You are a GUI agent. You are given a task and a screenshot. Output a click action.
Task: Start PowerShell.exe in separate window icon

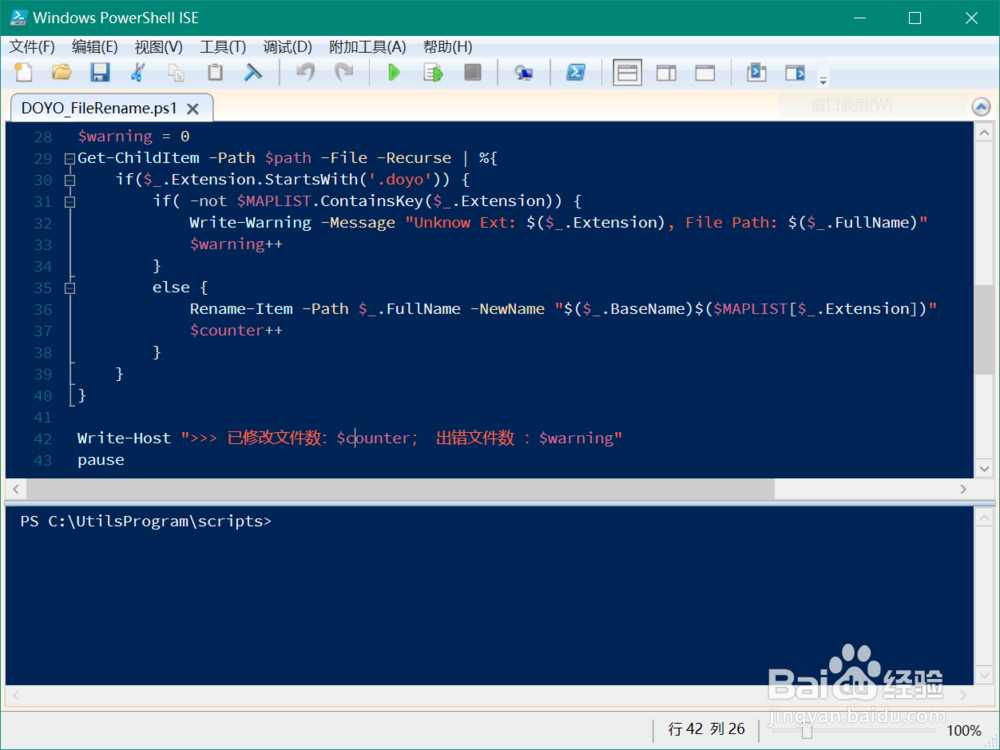[576, 73]
